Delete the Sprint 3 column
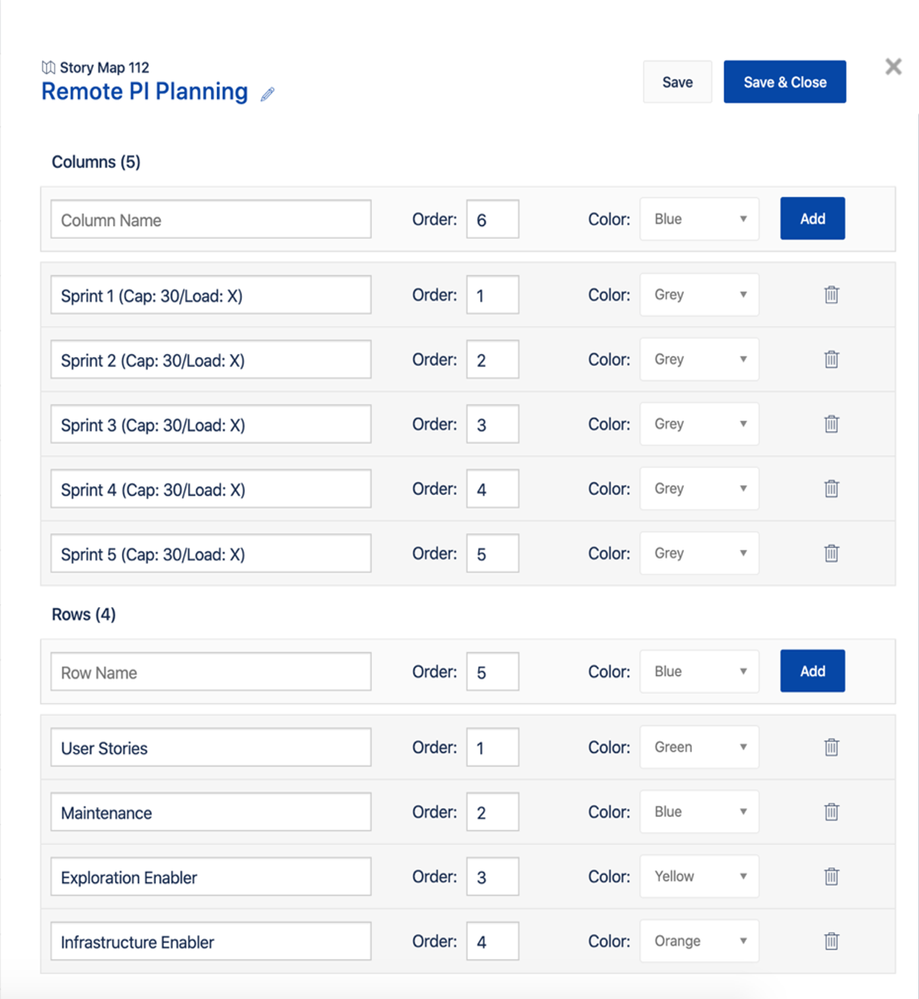The image size is (919, 999). point(831,424)
